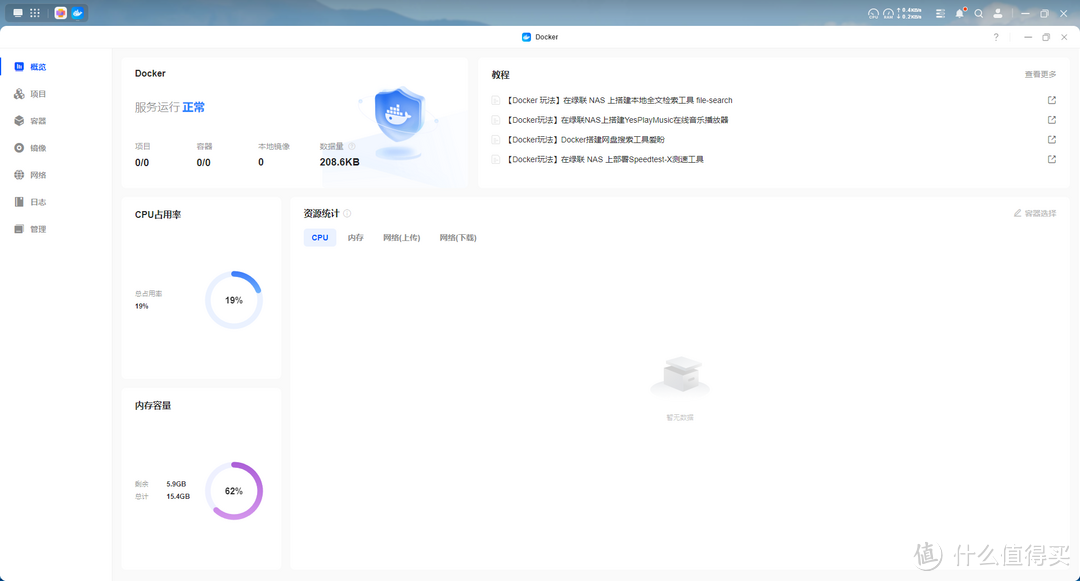Click the RAM gauge widget in the top bar
Image resolution: width=1080 pixels, height=581 pixels.
[888, 13]
